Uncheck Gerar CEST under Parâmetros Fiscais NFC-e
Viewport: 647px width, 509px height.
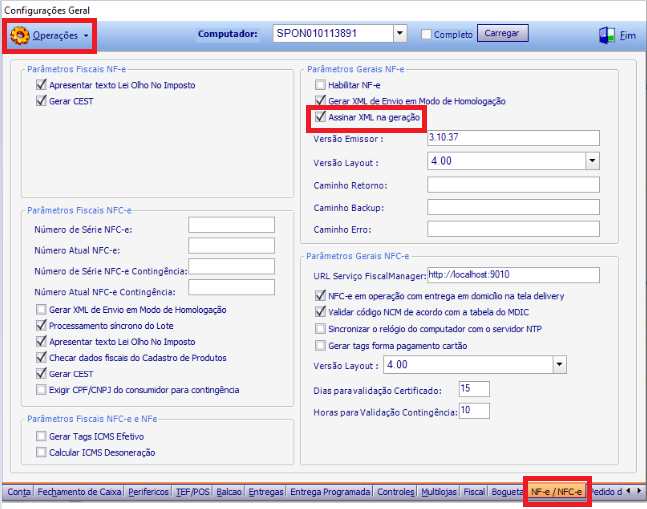tap(41, 374)
